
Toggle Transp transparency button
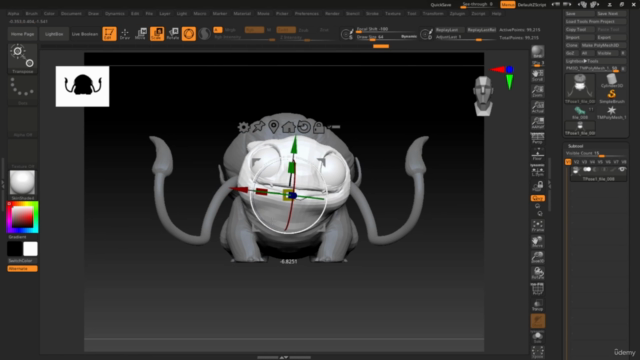(538, 305)
